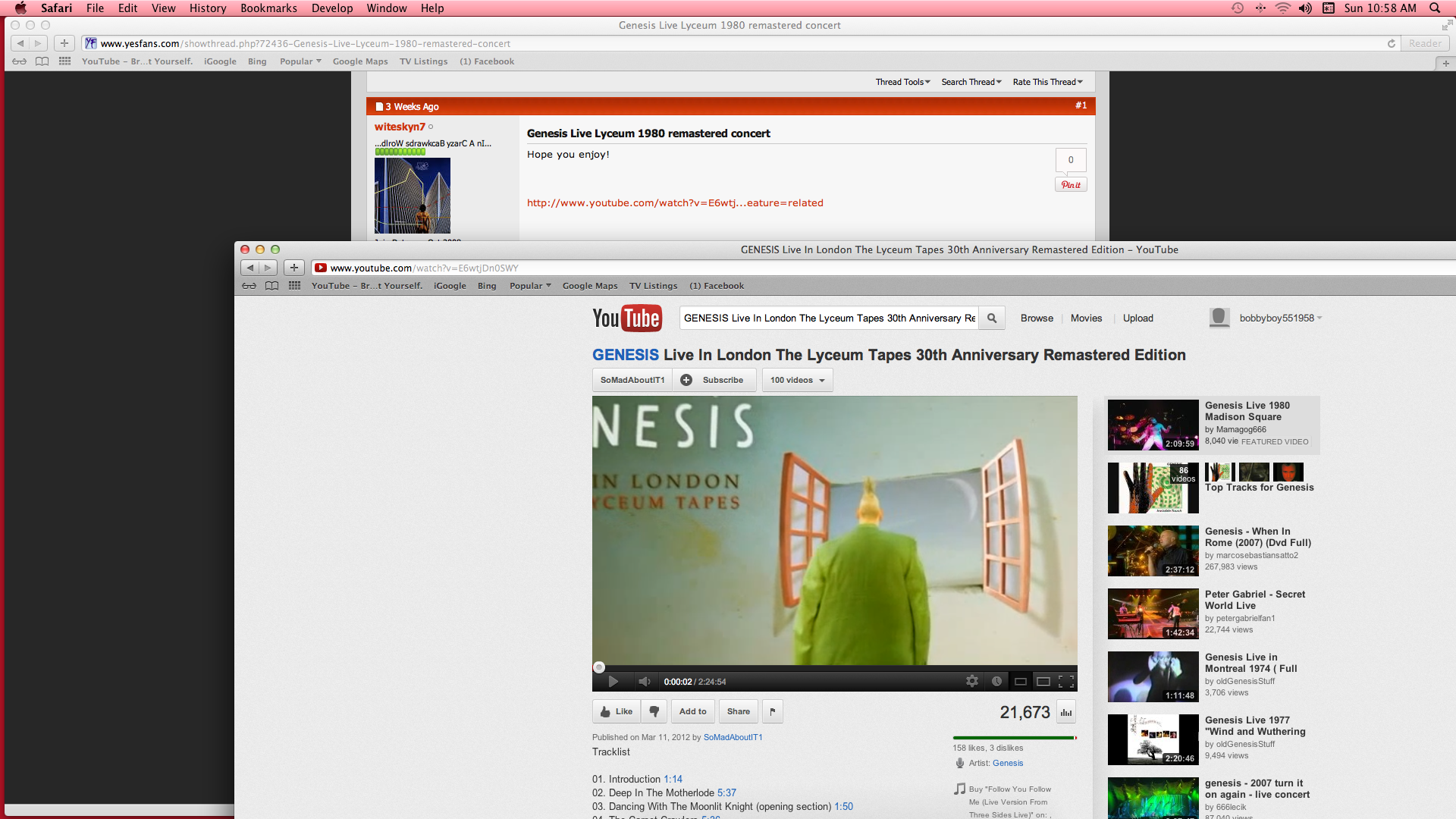Viewport: 1456px width, 819px height.
Task: Open the Bookmarks menu
Action: pyautogui.click(x=268, y=8)
